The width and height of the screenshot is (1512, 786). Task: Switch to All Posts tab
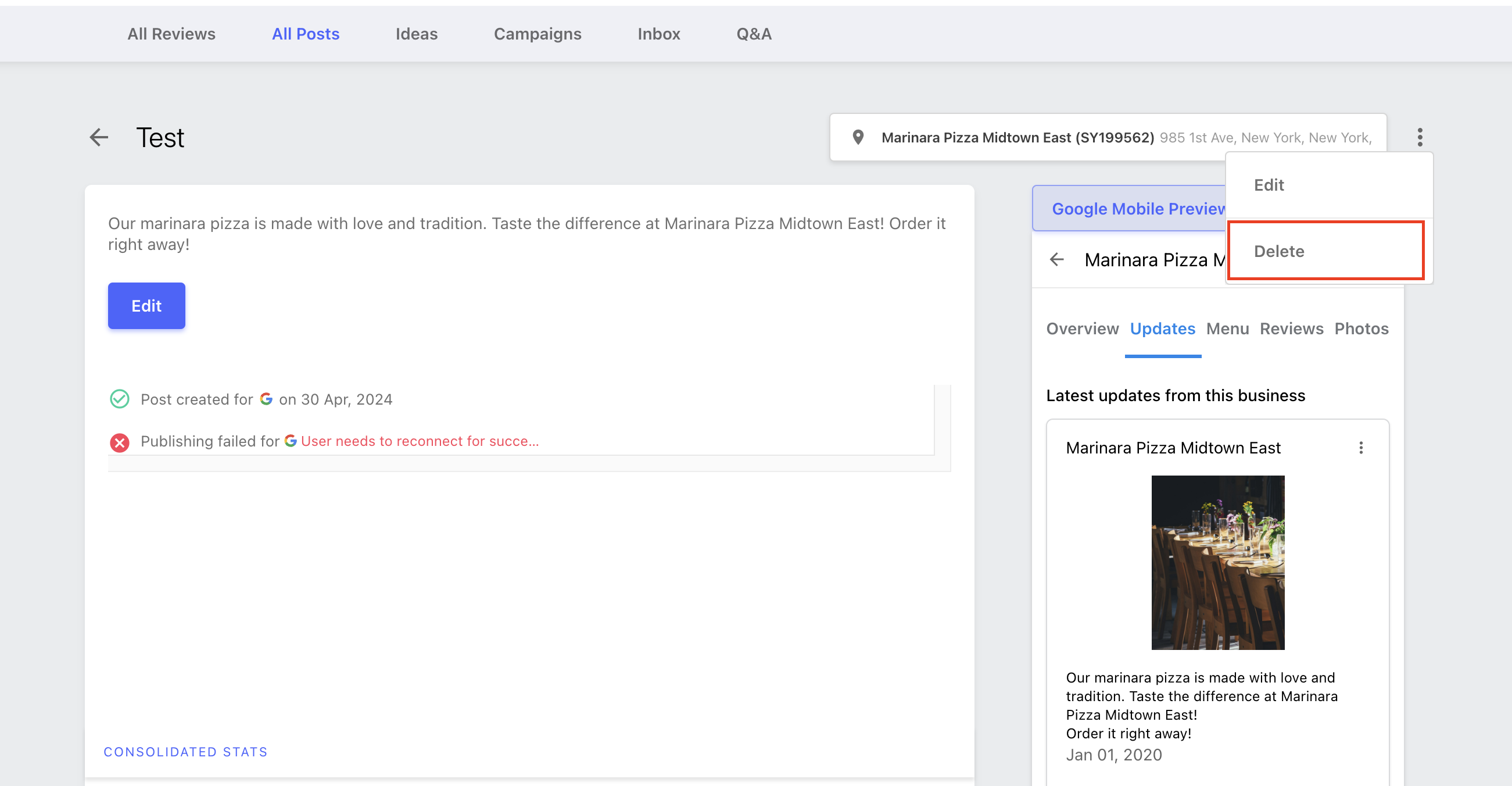pyautogui.click(x=305, y=34)
